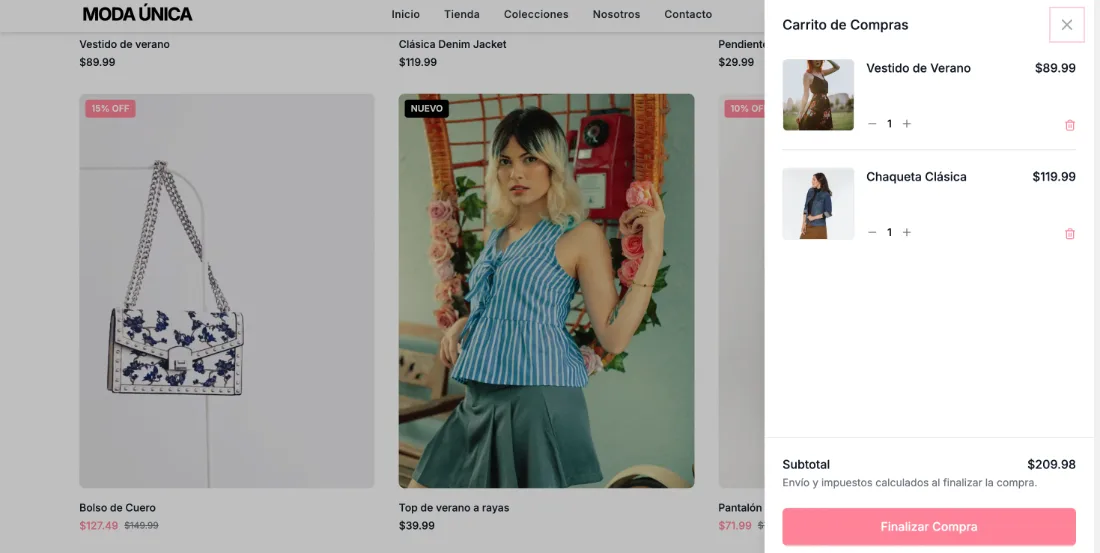1100x553 pixels.
Task: Click the $39.99 price under striped top
Action: [417, 525]
